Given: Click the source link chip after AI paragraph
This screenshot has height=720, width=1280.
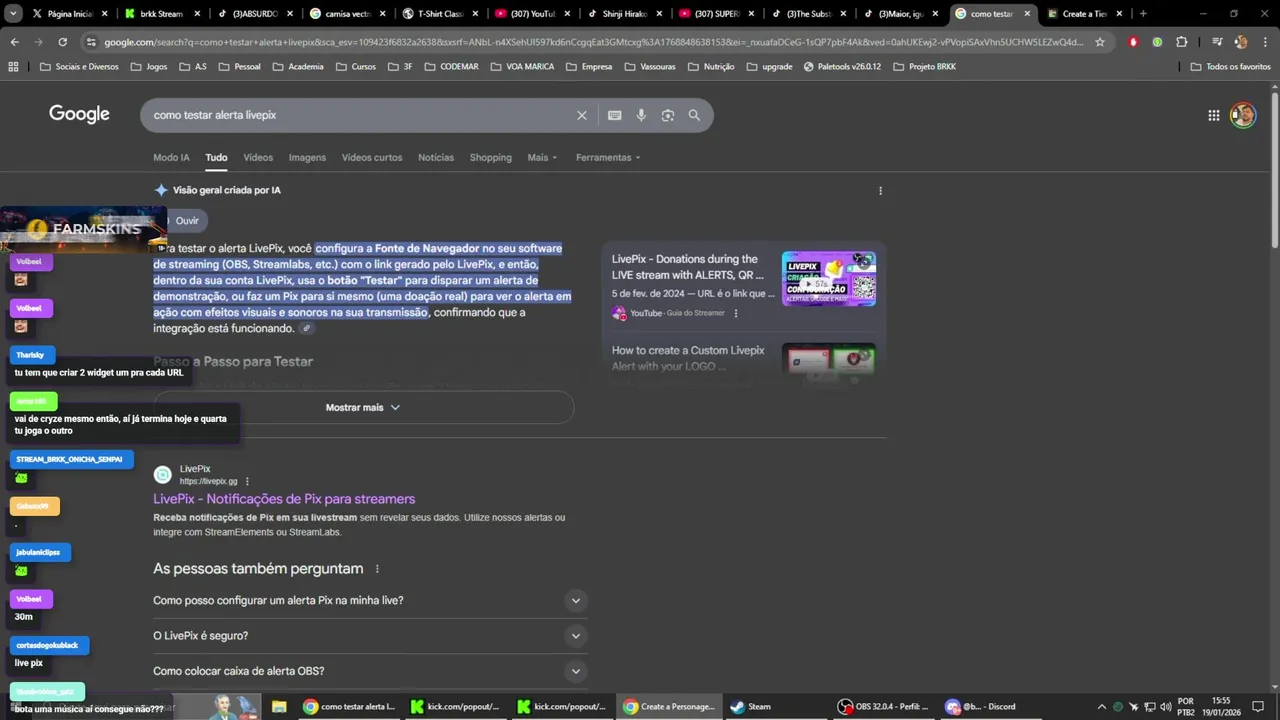Looking at the screenshot, I should pos(307,329).
